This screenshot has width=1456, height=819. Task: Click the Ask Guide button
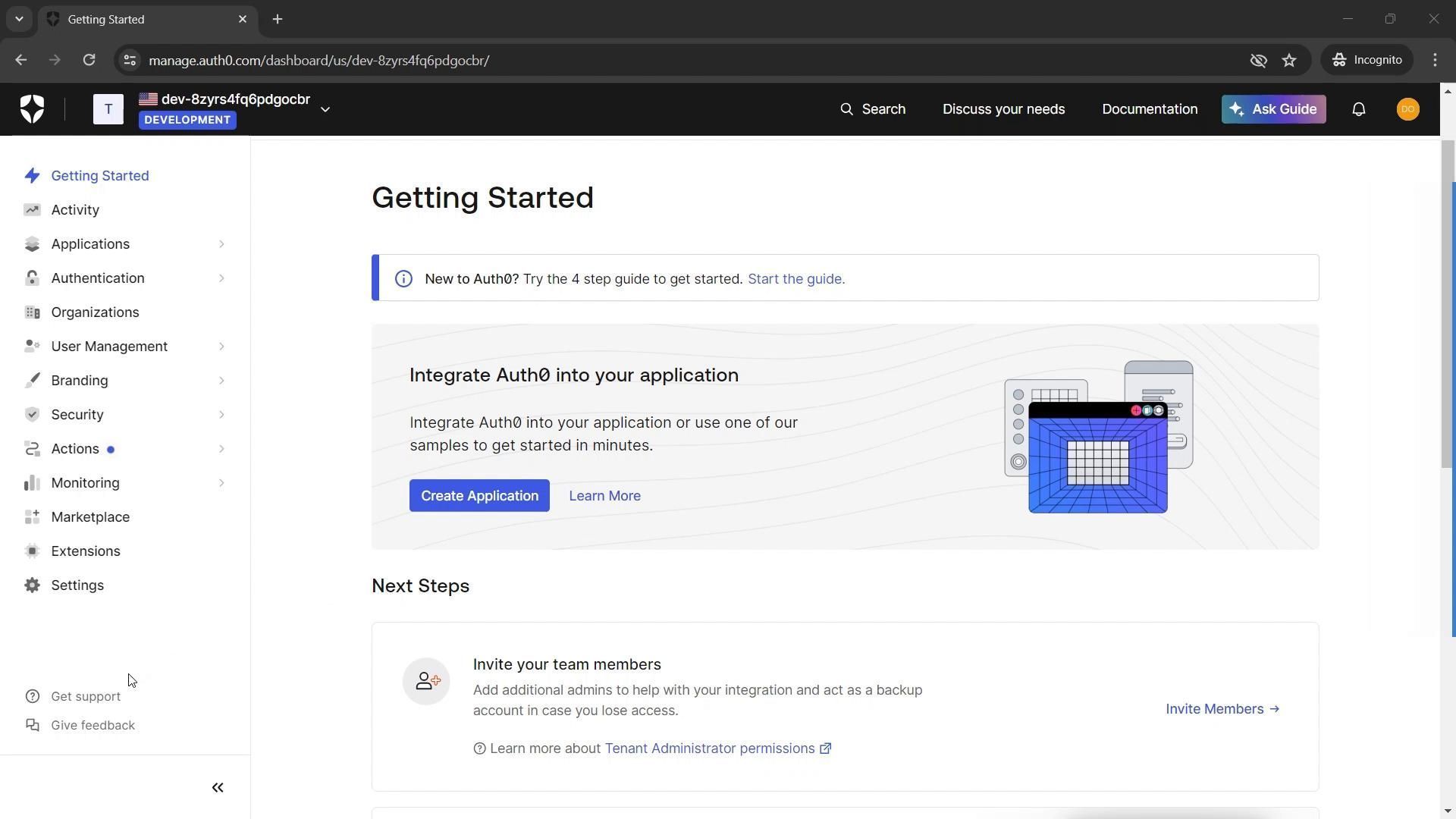[1273, 109]
